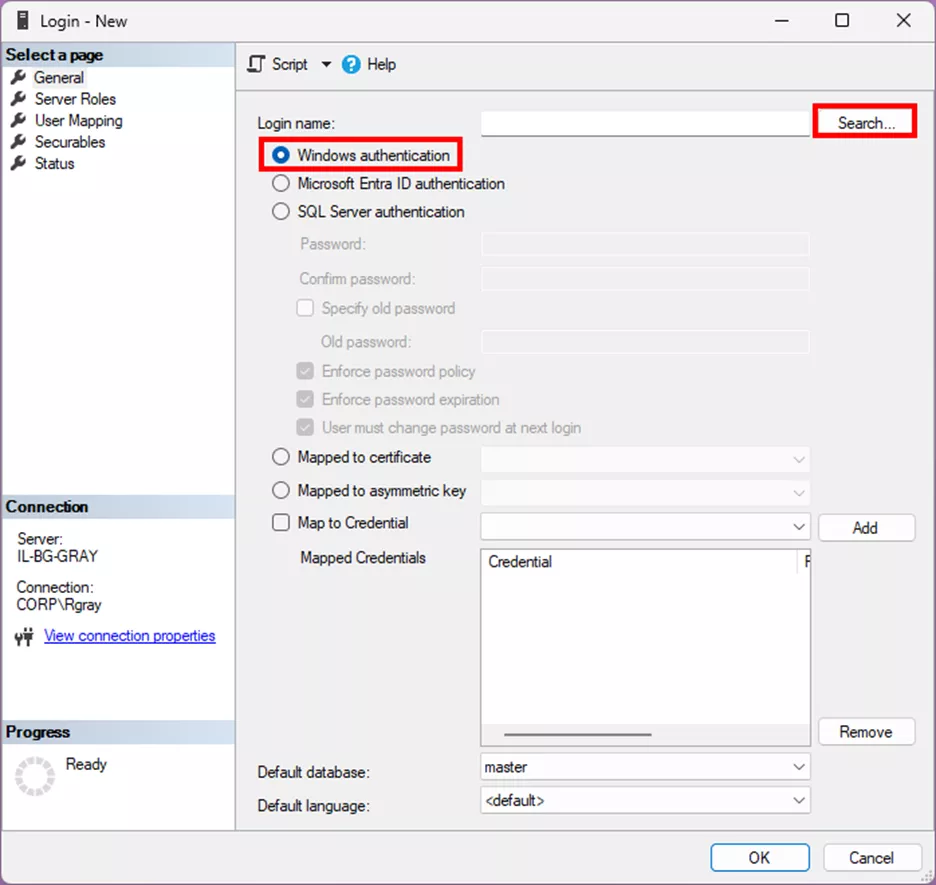The image size is (936, 885).
Task: Click the Mapped Credentials horizontal scrollbar
Action: (x=577, y=735)
